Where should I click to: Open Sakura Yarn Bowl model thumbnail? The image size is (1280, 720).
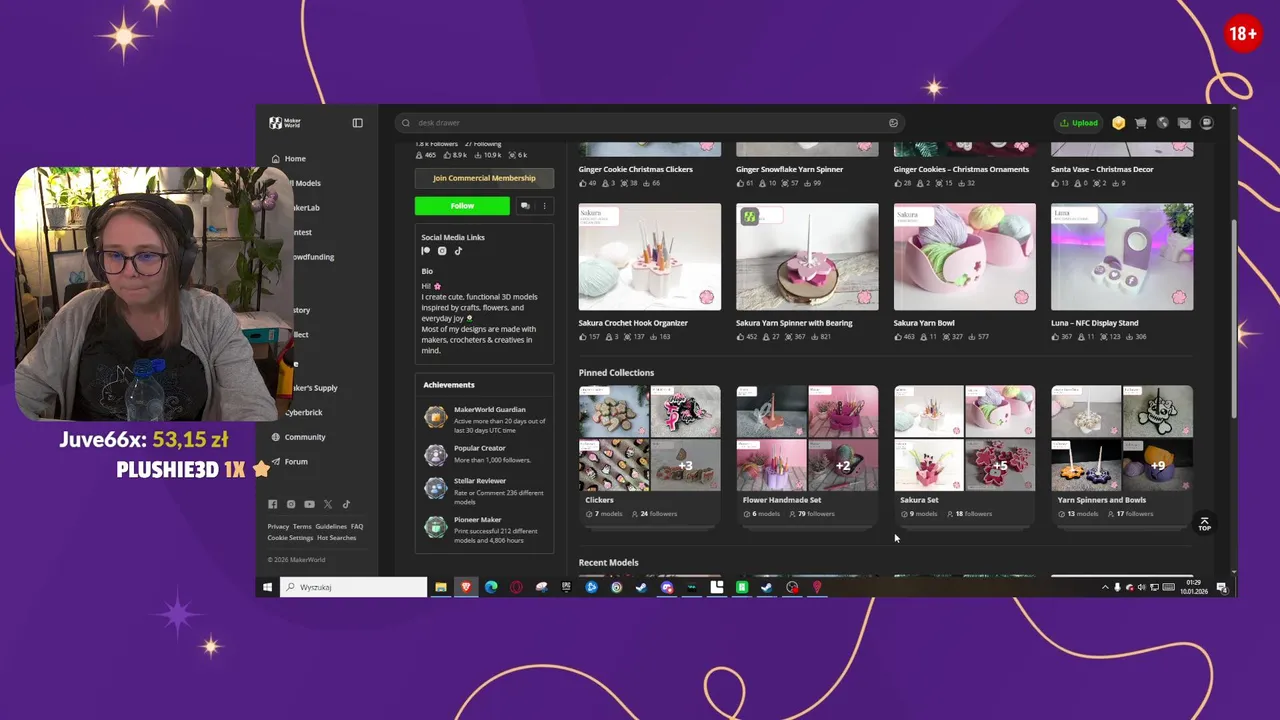click(x=964, y=257)
